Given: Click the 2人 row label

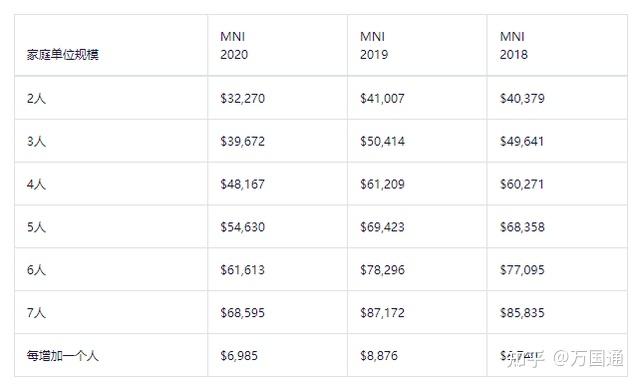Looking at the screenshot, I should tap(36, 98).
